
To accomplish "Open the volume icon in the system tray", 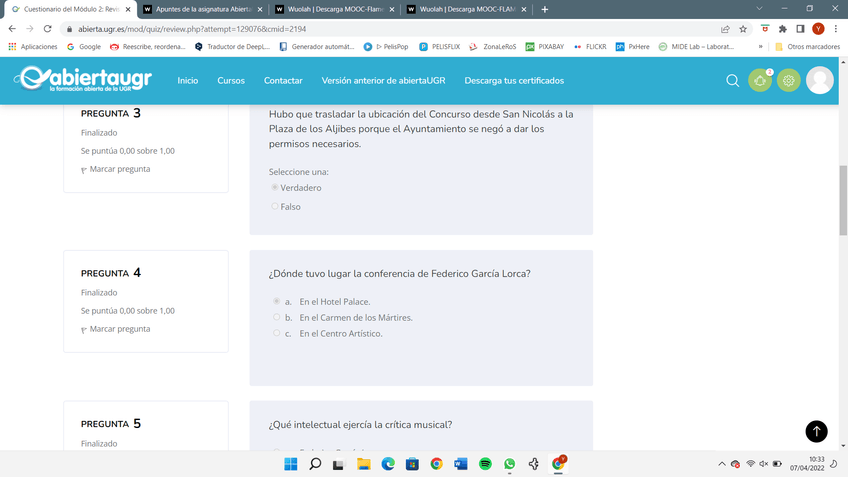I will coord(764,463).
